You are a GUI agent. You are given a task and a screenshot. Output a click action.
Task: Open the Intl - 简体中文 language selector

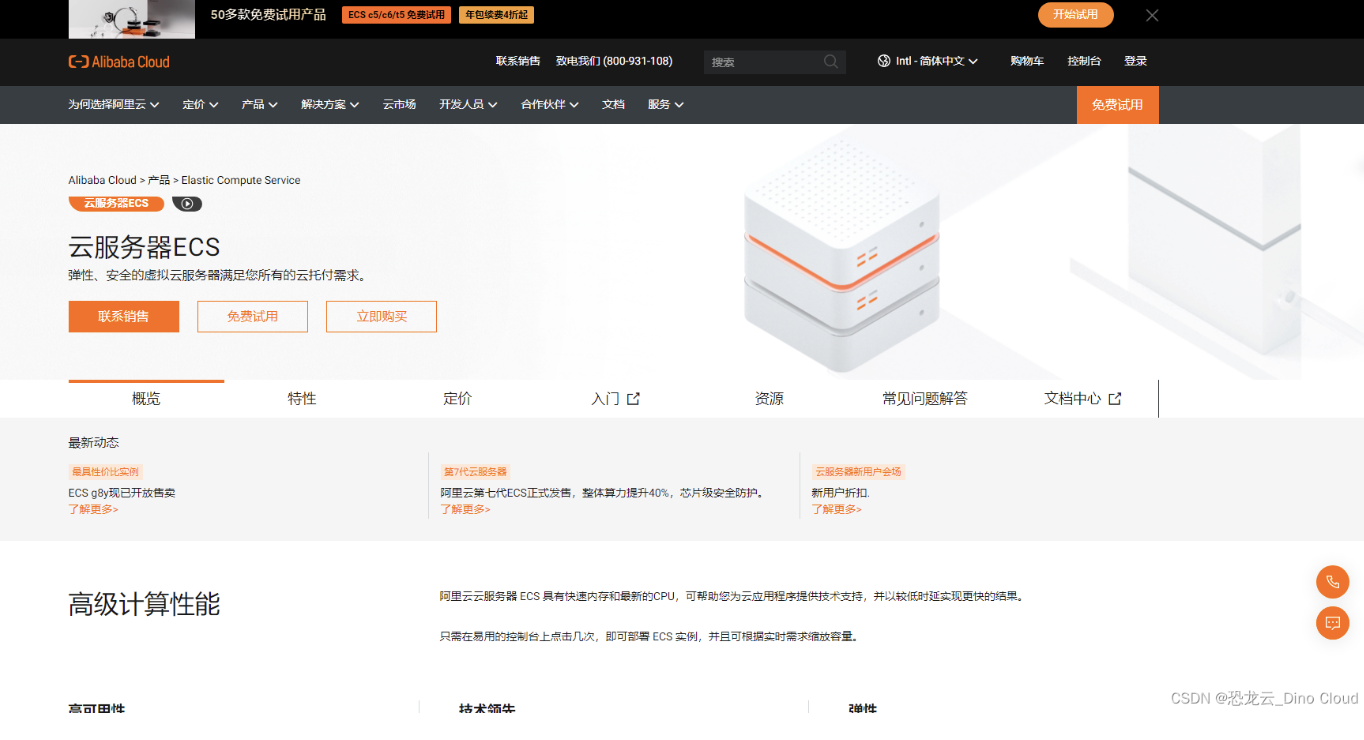[928, 61]
